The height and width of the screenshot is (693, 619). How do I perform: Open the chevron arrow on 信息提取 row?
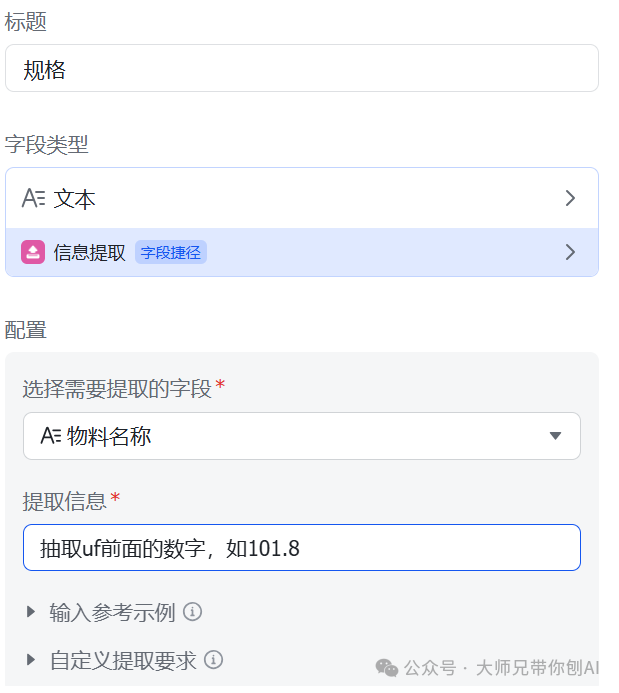point(570,252)
